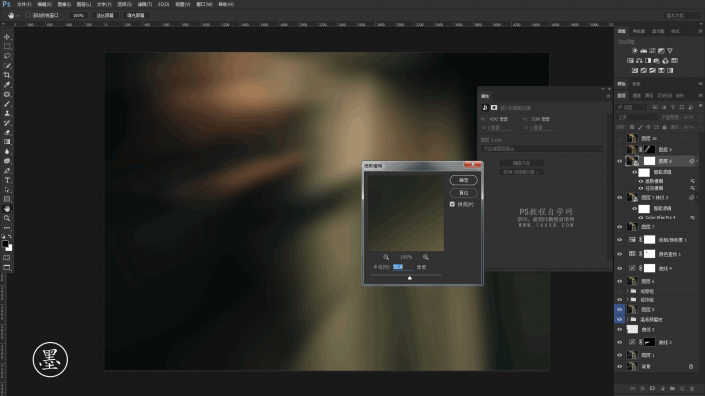Image resolution: width=705 pixels, height=396 pixels.
Task: Hide the 背景 background layer
Action: point(620,367)
